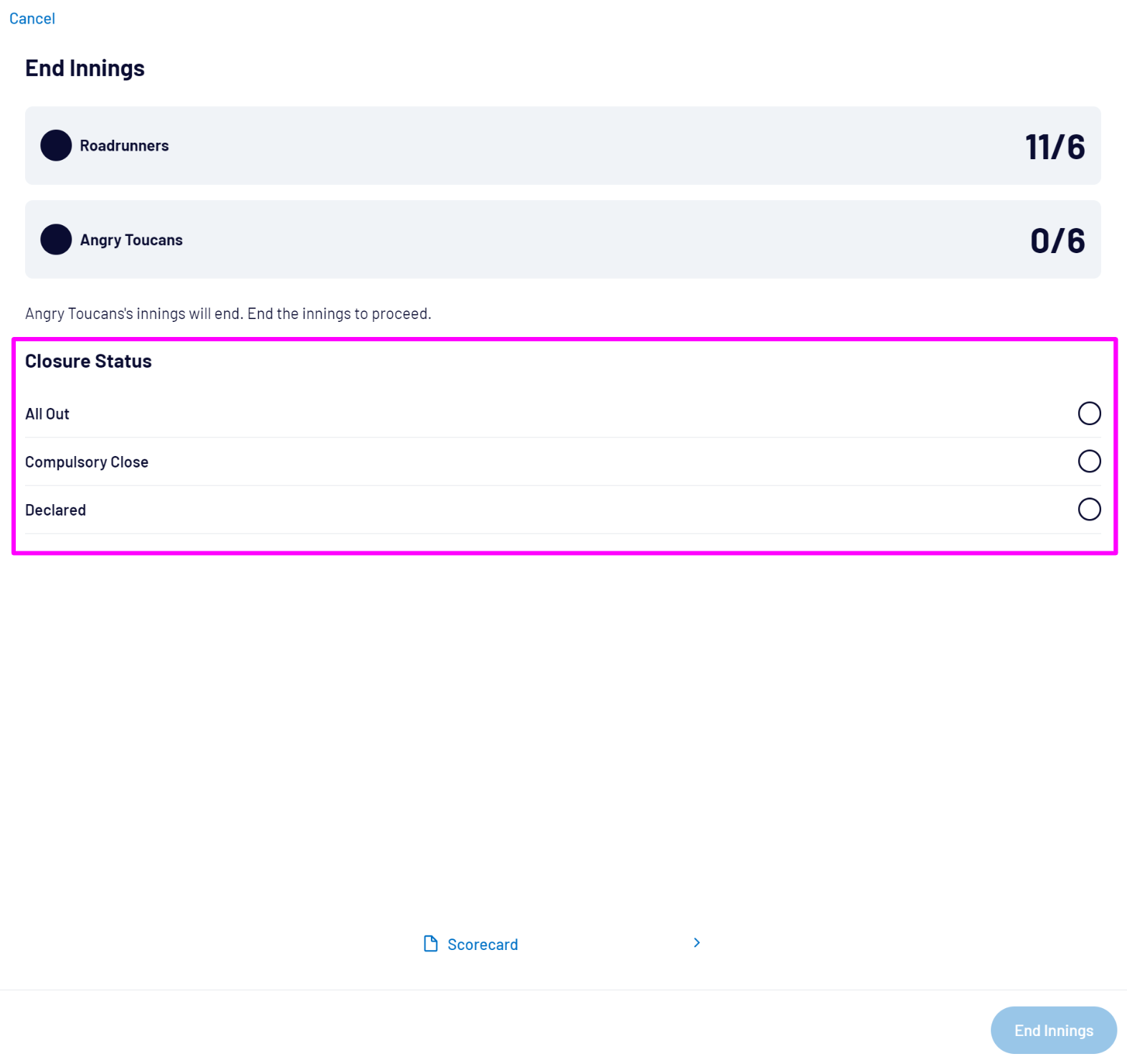Click the All Out option label

pos(47,414)
